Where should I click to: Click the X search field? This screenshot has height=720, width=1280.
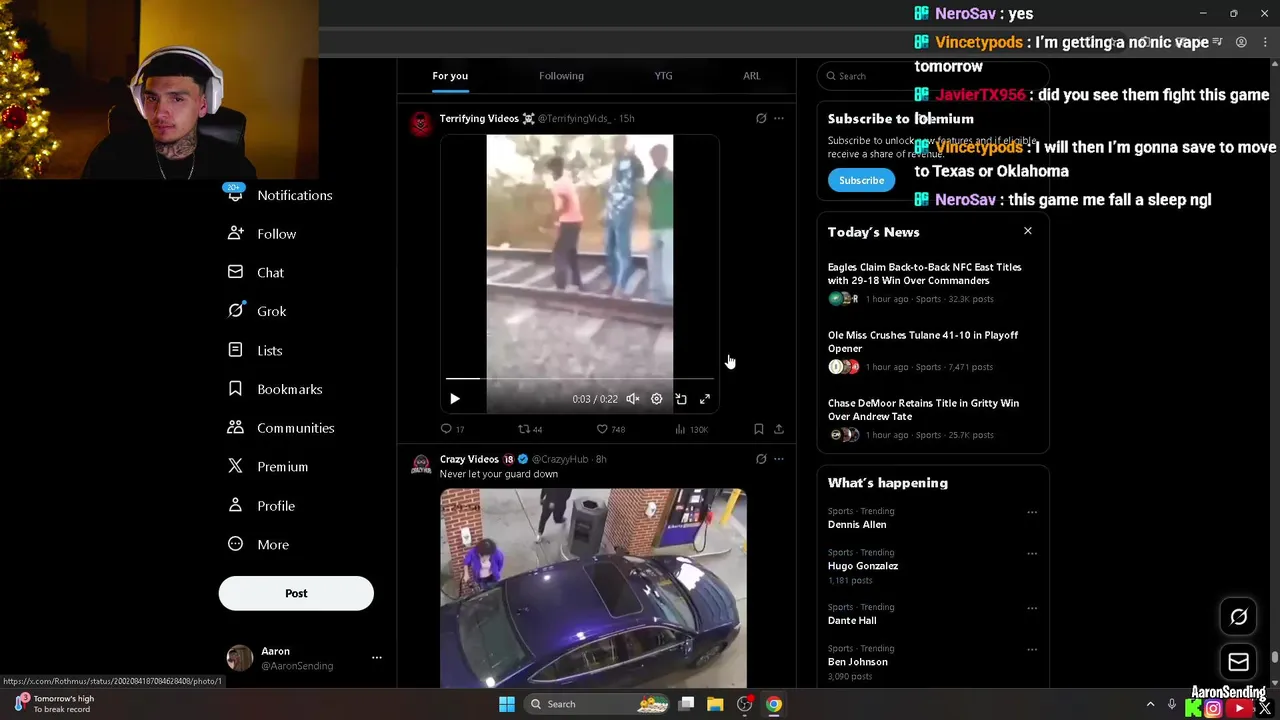coord(933,76)
